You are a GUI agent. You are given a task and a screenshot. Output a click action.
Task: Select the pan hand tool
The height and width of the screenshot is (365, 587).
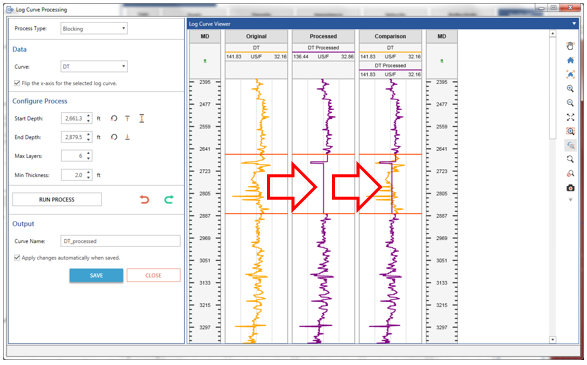(570, 46)
